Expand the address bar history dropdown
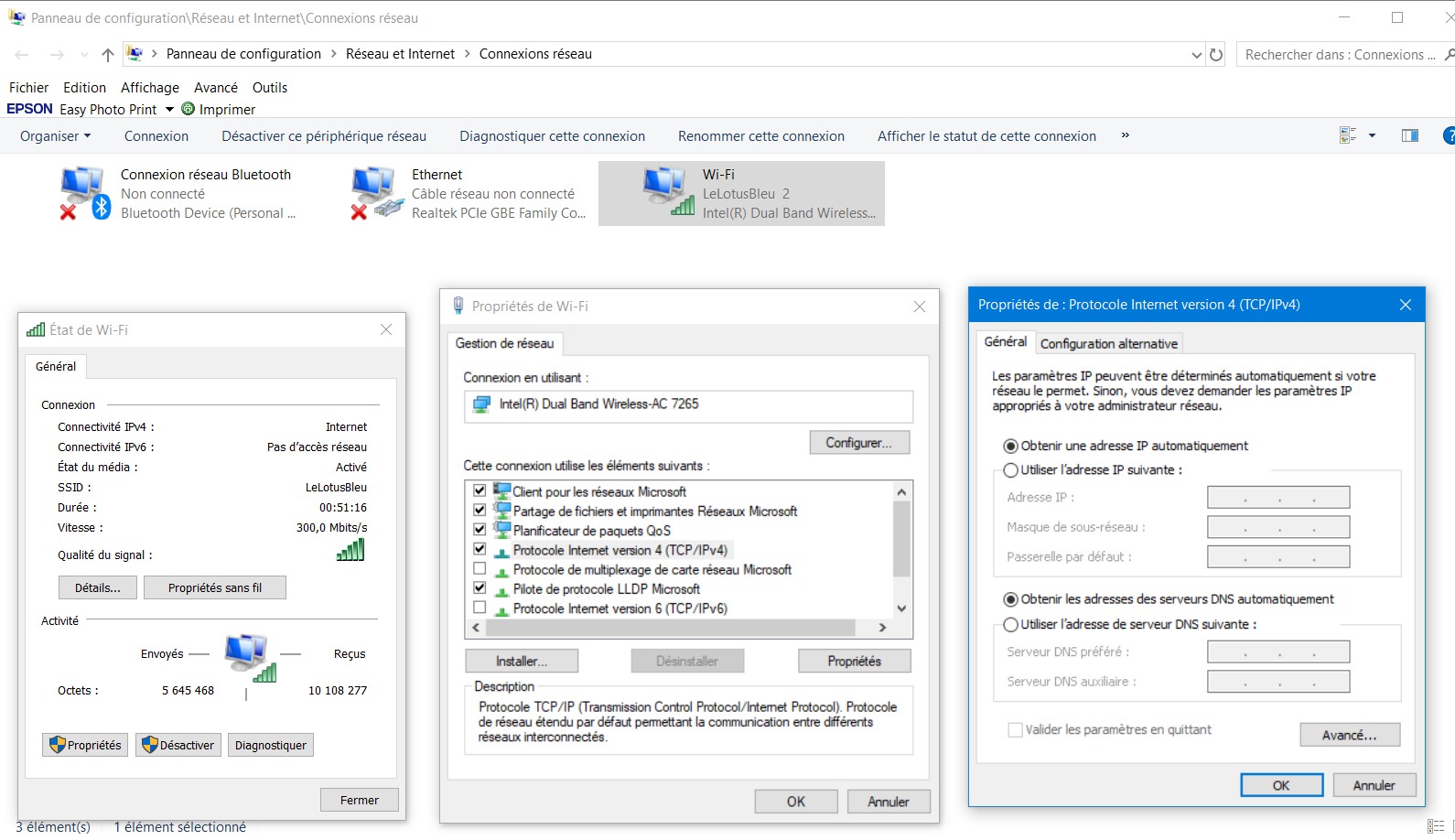Image resolution: width=1455 pixels, height=840 pixels. pyautogui.click(x=1196, y=55)
